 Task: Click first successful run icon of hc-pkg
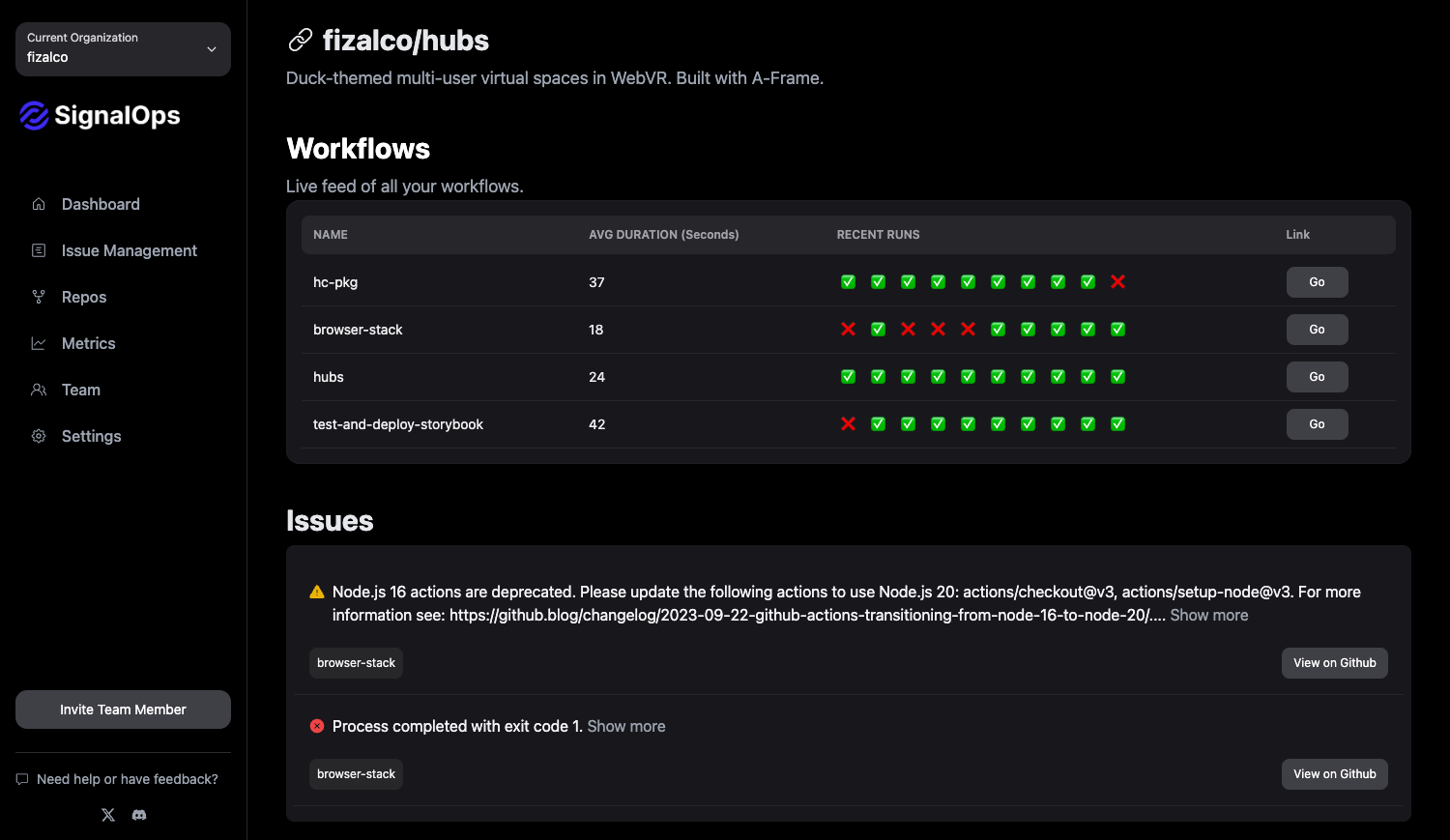click(848, 281)
